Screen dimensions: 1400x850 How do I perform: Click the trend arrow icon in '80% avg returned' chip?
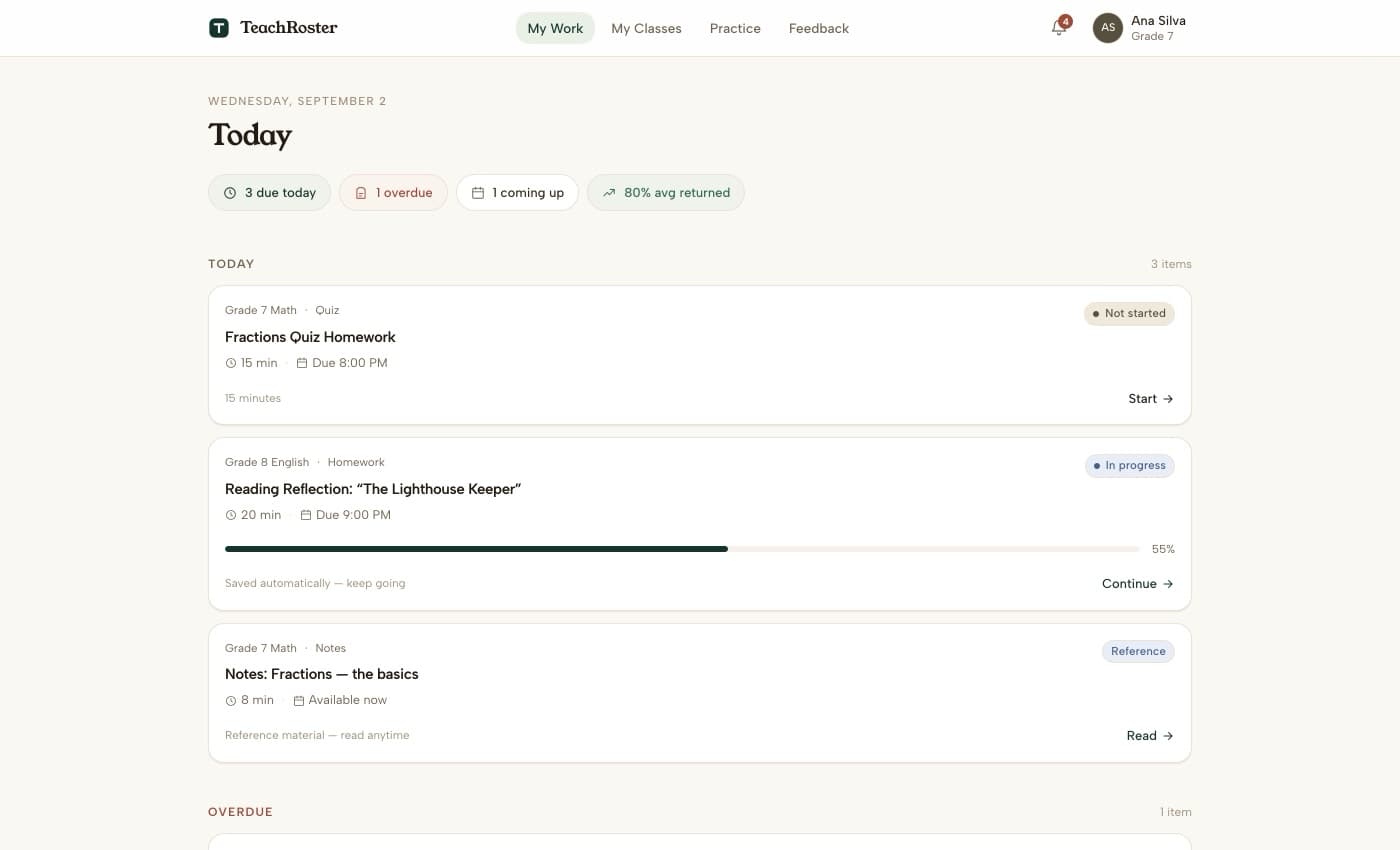pyautogui.click(x=609, y=193)
